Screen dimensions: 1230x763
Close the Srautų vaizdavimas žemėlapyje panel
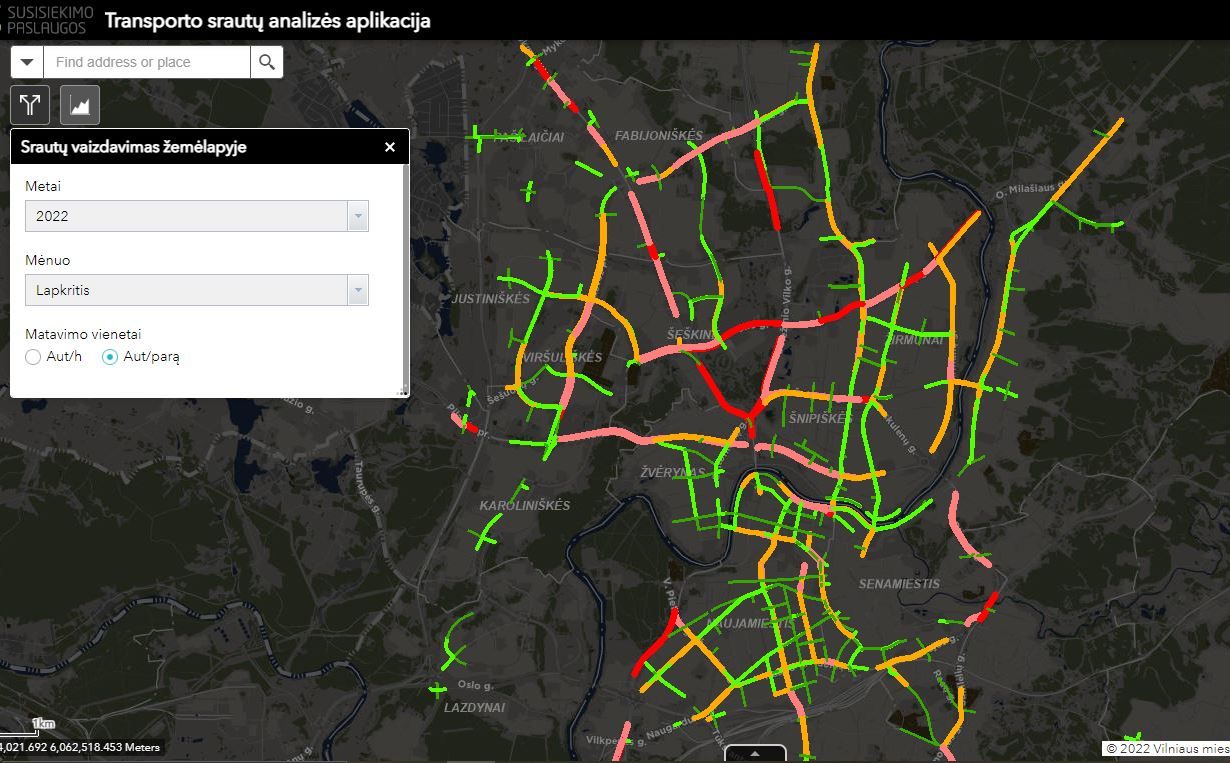click(x=390, y=147)
